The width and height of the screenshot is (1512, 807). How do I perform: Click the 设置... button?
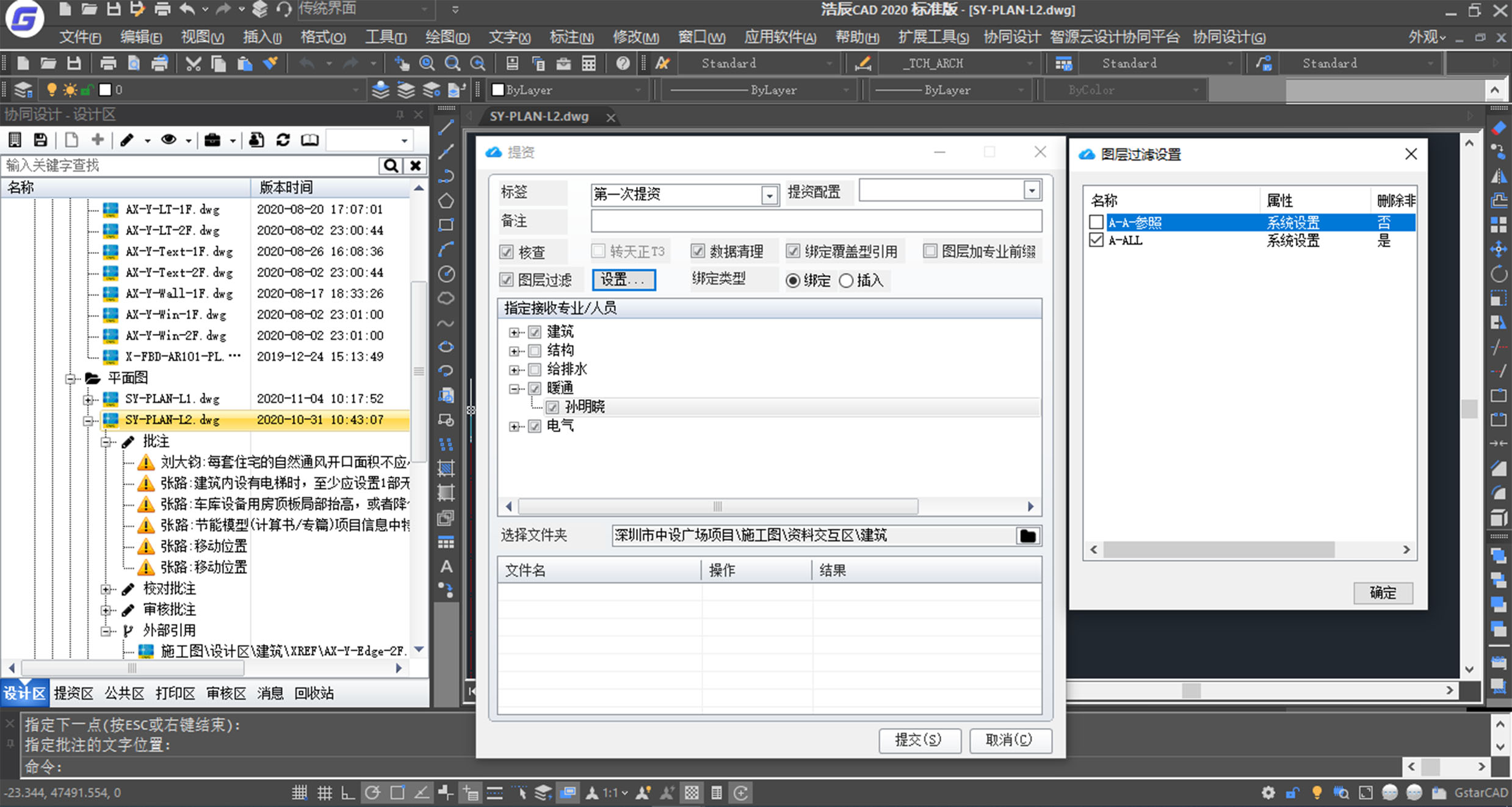623,280
